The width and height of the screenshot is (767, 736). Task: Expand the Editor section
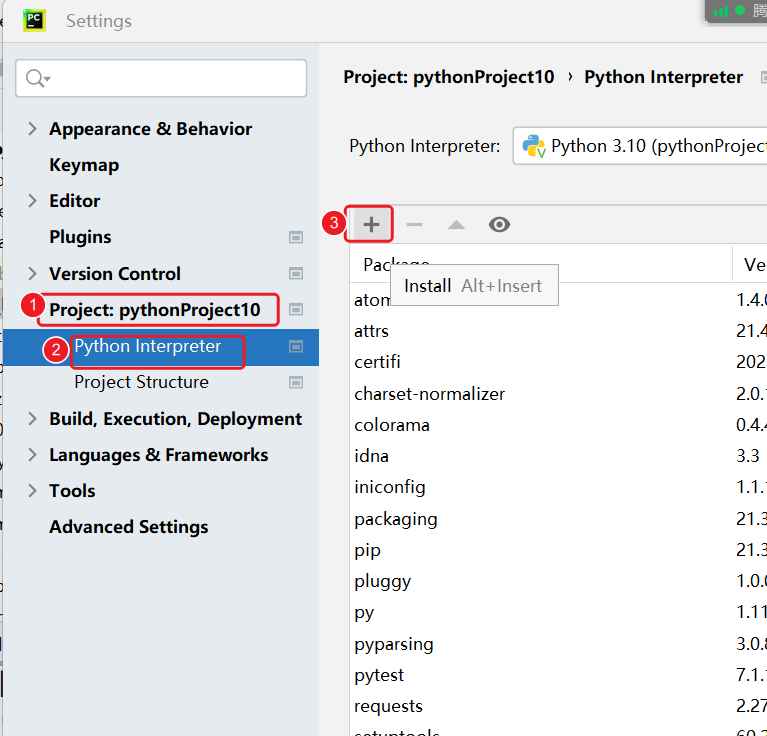tap(32, 201)
